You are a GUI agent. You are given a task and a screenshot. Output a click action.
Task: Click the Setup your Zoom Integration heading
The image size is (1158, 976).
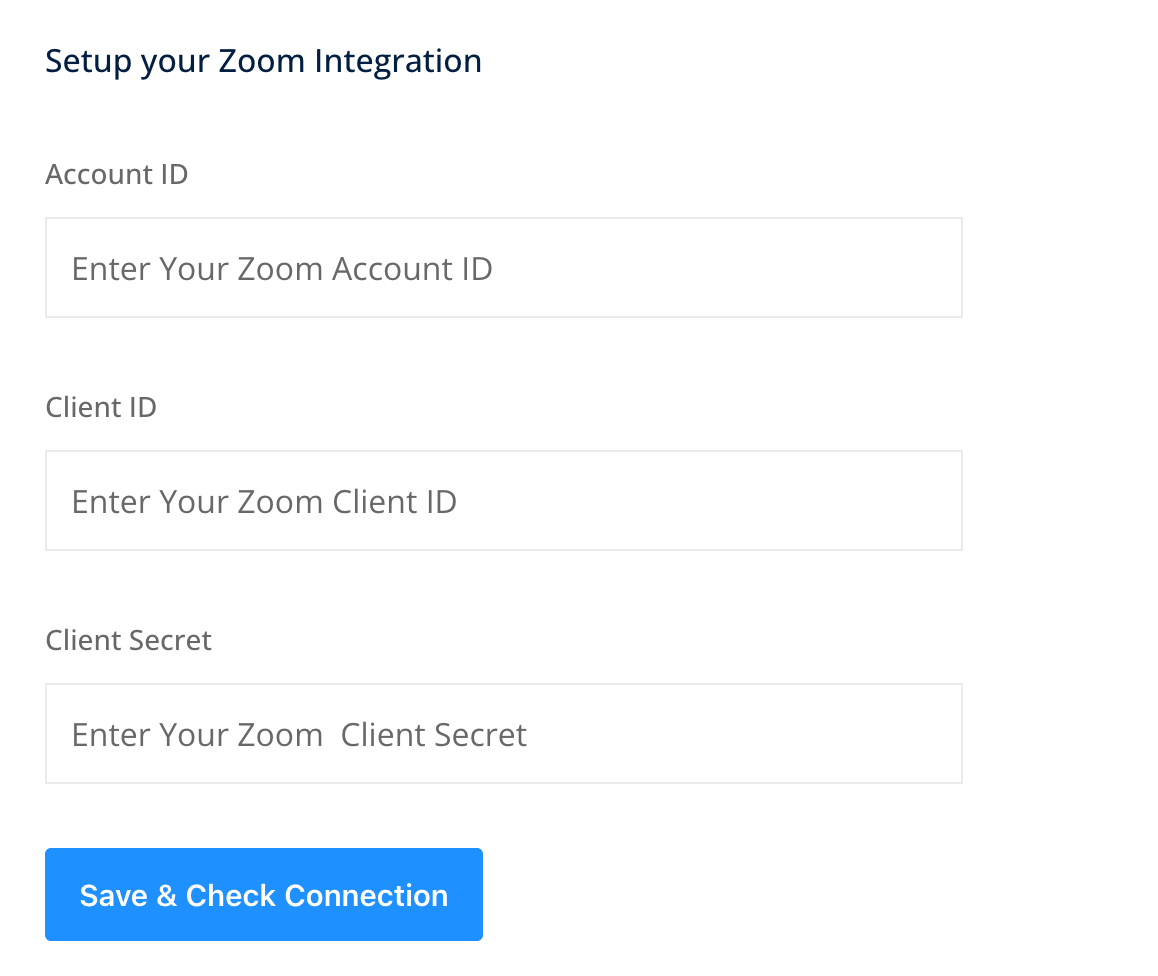[x=263, y=61]
